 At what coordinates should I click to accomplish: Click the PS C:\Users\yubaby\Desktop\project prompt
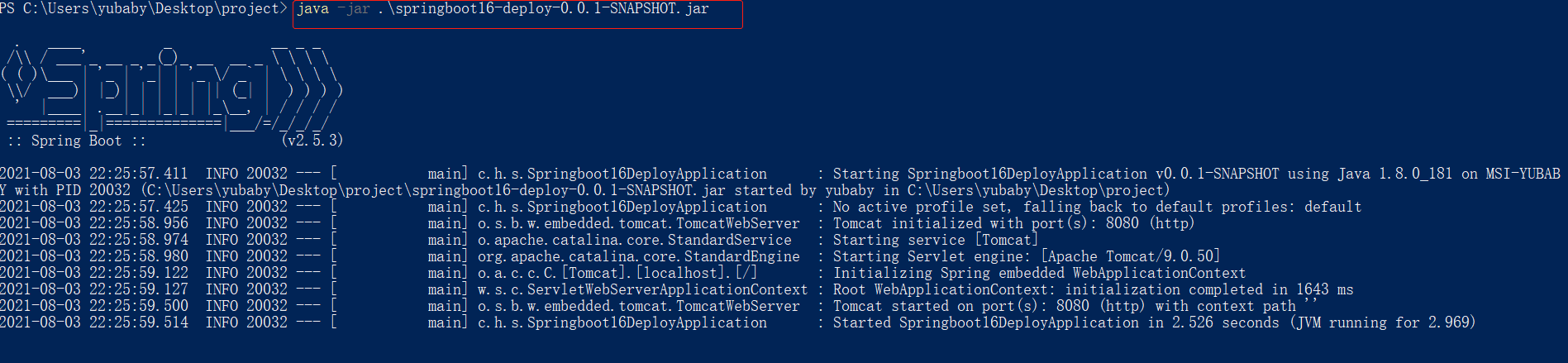point(143,9)
